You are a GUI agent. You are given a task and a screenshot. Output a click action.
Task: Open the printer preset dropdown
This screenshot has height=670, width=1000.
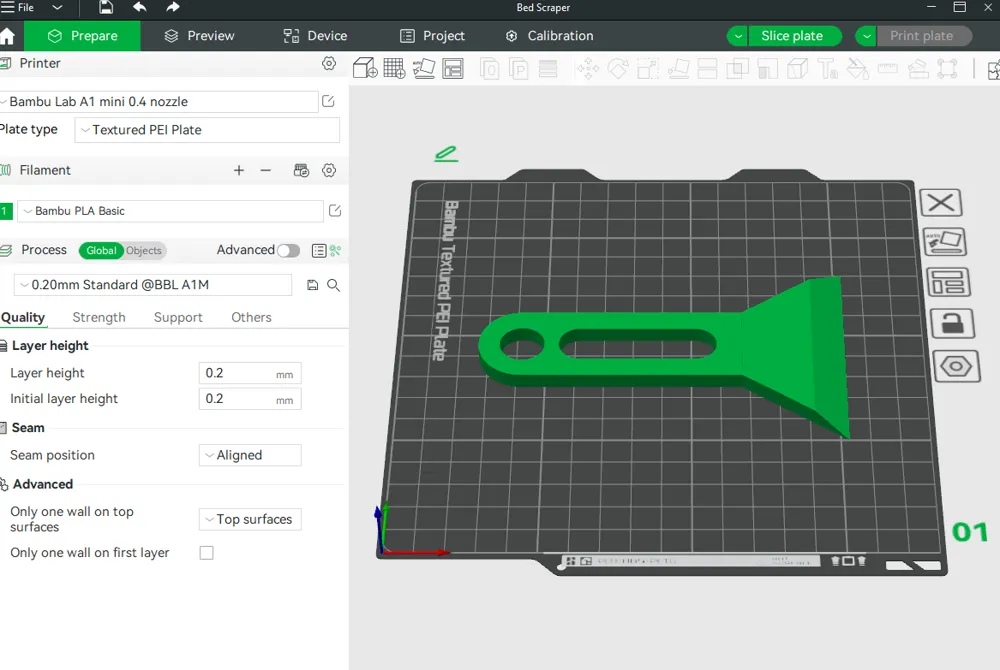point(159,101)
